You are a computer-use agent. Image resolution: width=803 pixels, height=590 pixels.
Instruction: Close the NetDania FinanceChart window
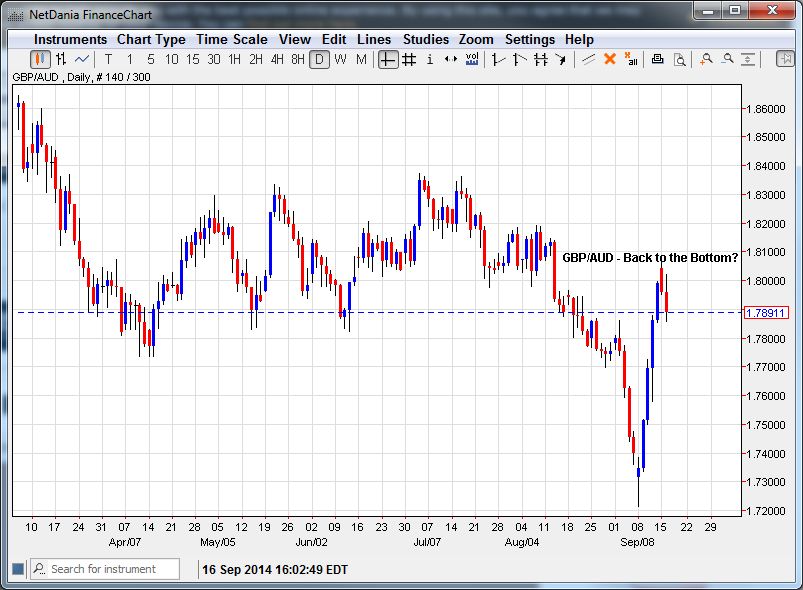click(772, 11)
